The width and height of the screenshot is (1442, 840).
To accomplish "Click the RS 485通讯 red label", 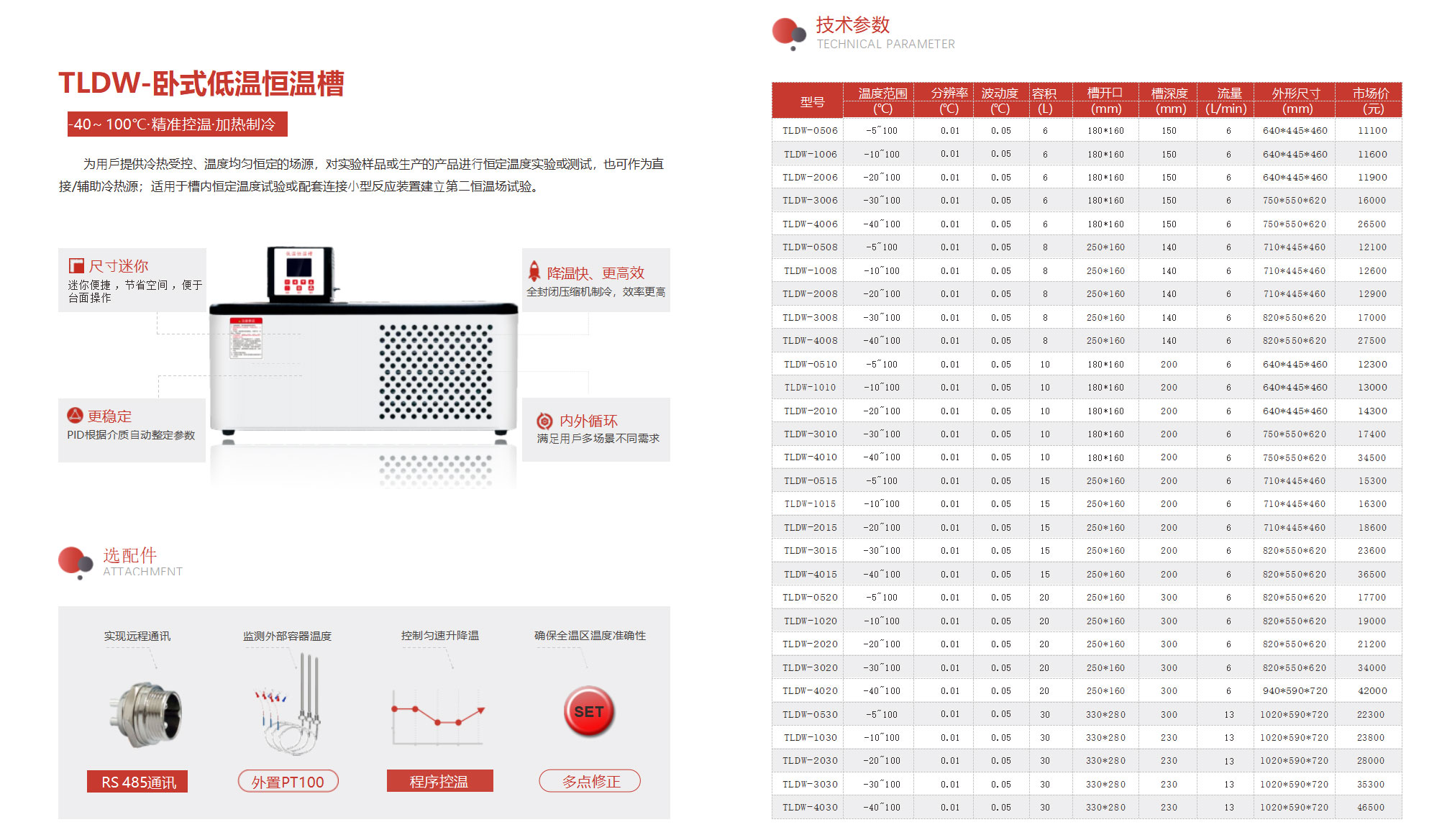I will point(137,782).
